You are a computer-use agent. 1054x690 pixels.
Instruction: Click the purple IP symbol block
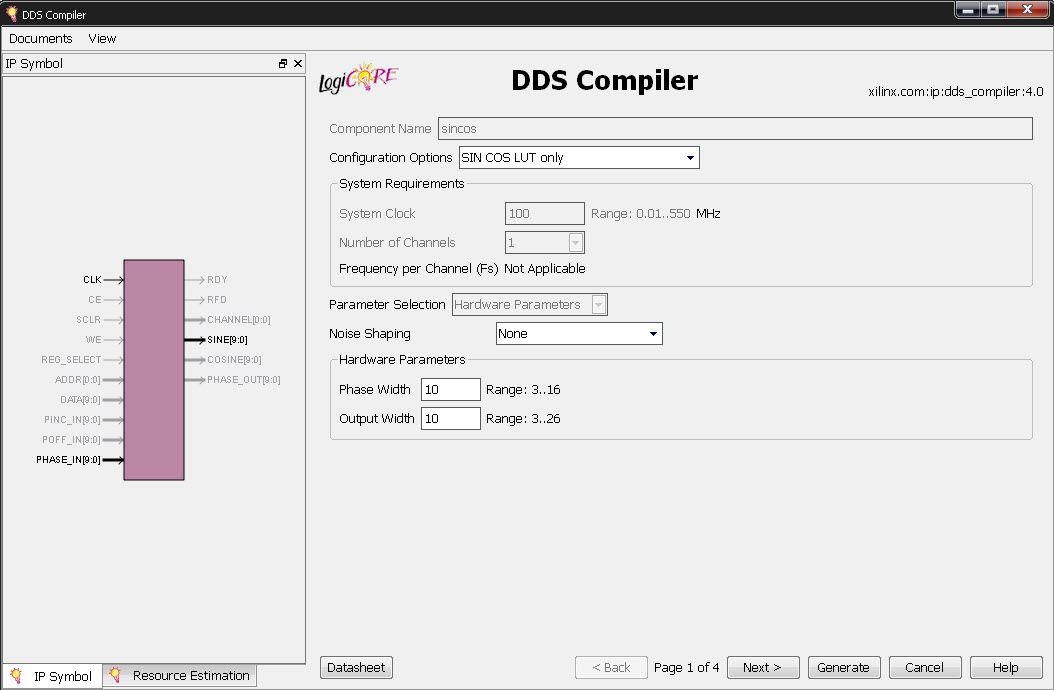coord(153,370)
